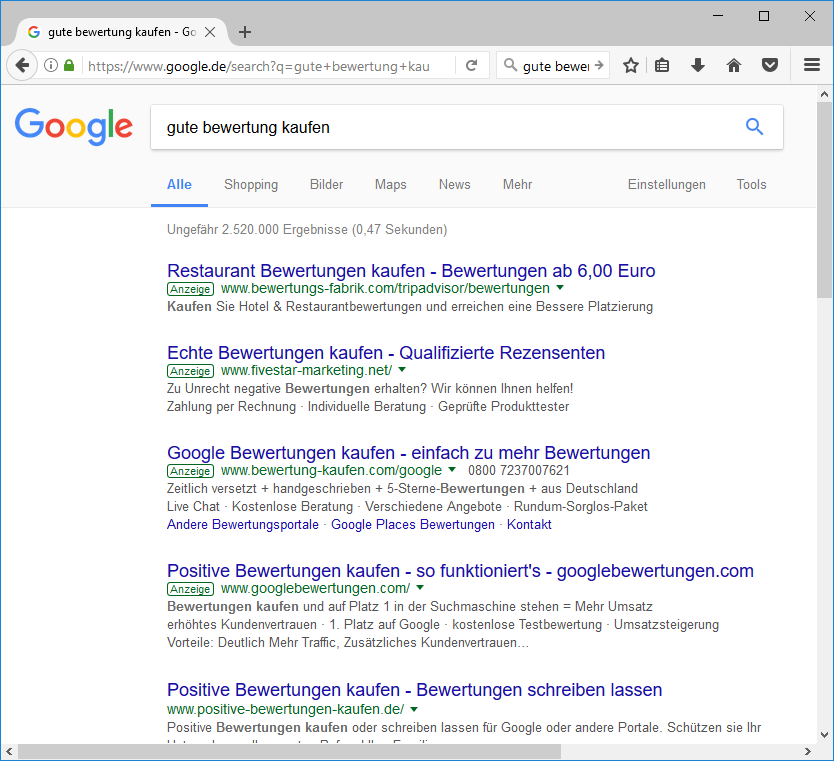Open site information icon in address bar

(x=51, y=65)
